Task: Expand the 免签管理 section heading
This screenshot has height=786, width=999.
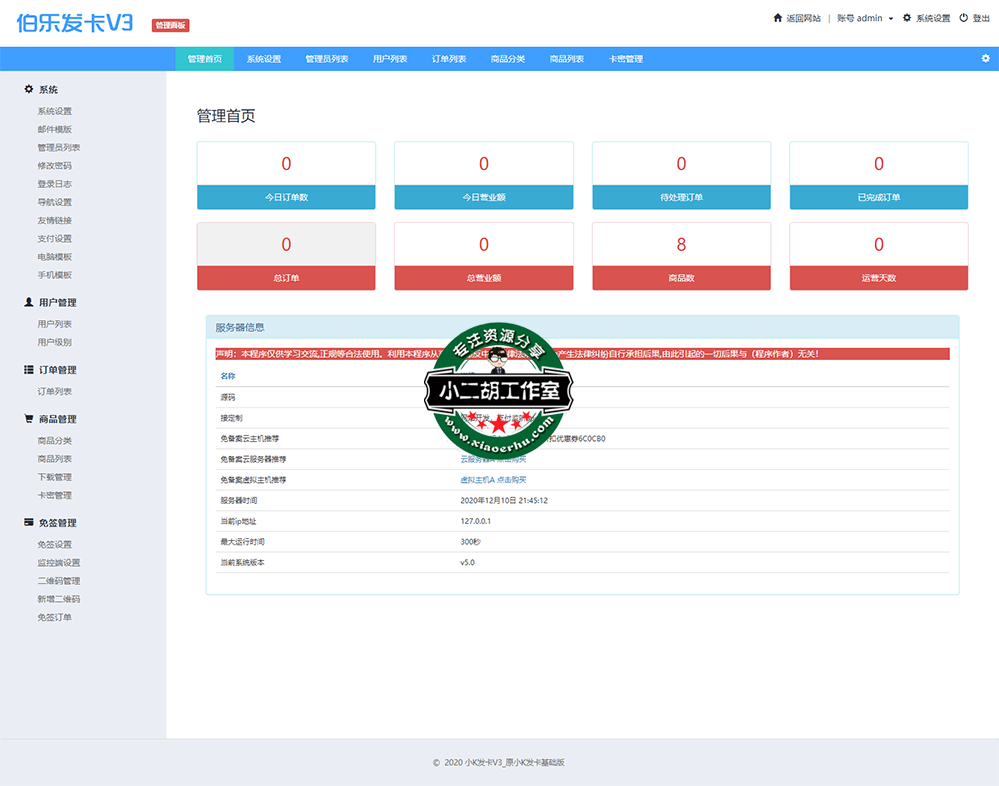Action: [x=57, y=523]
